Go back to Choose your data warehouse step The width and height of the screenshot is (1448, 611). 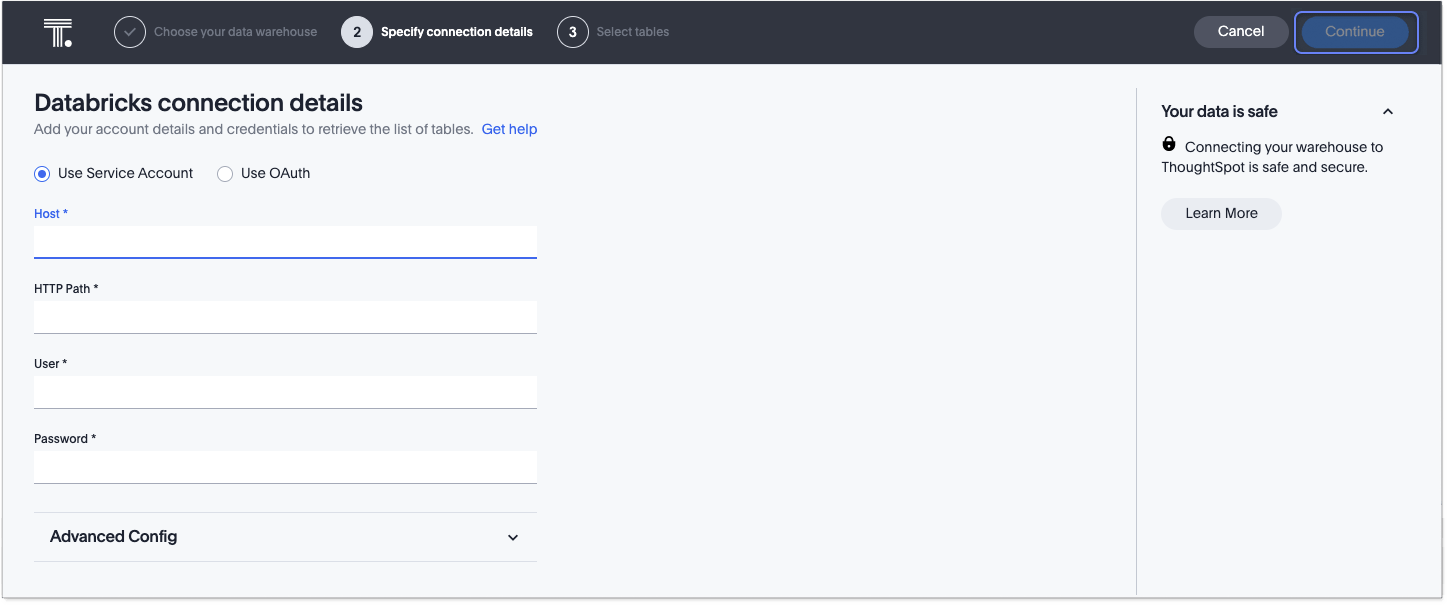click(235, 32)
